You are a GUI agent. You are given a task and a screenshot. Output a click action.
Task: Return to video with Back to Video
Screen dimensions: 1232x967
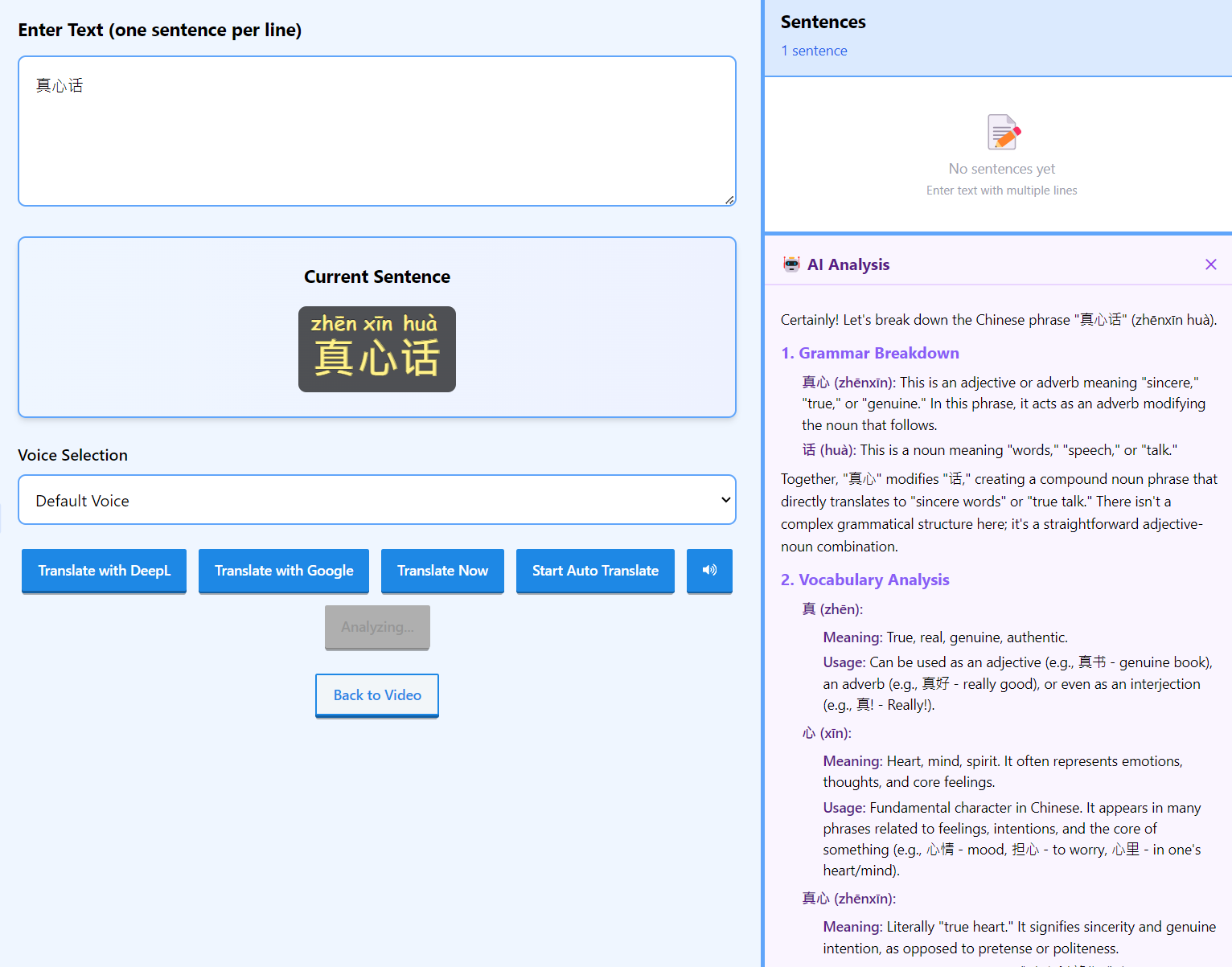click(376, 695)
